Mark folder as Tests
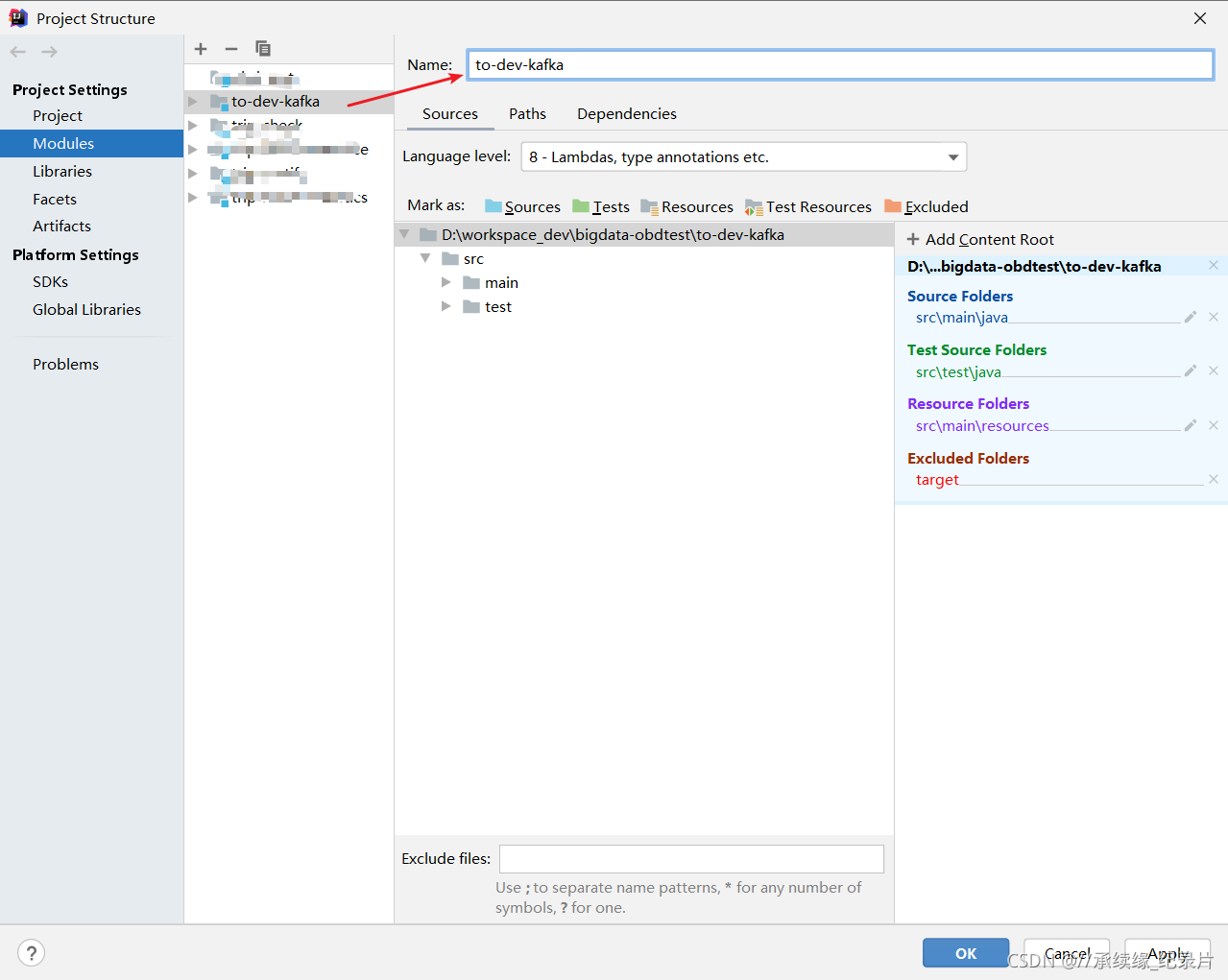 pos(601,206)
